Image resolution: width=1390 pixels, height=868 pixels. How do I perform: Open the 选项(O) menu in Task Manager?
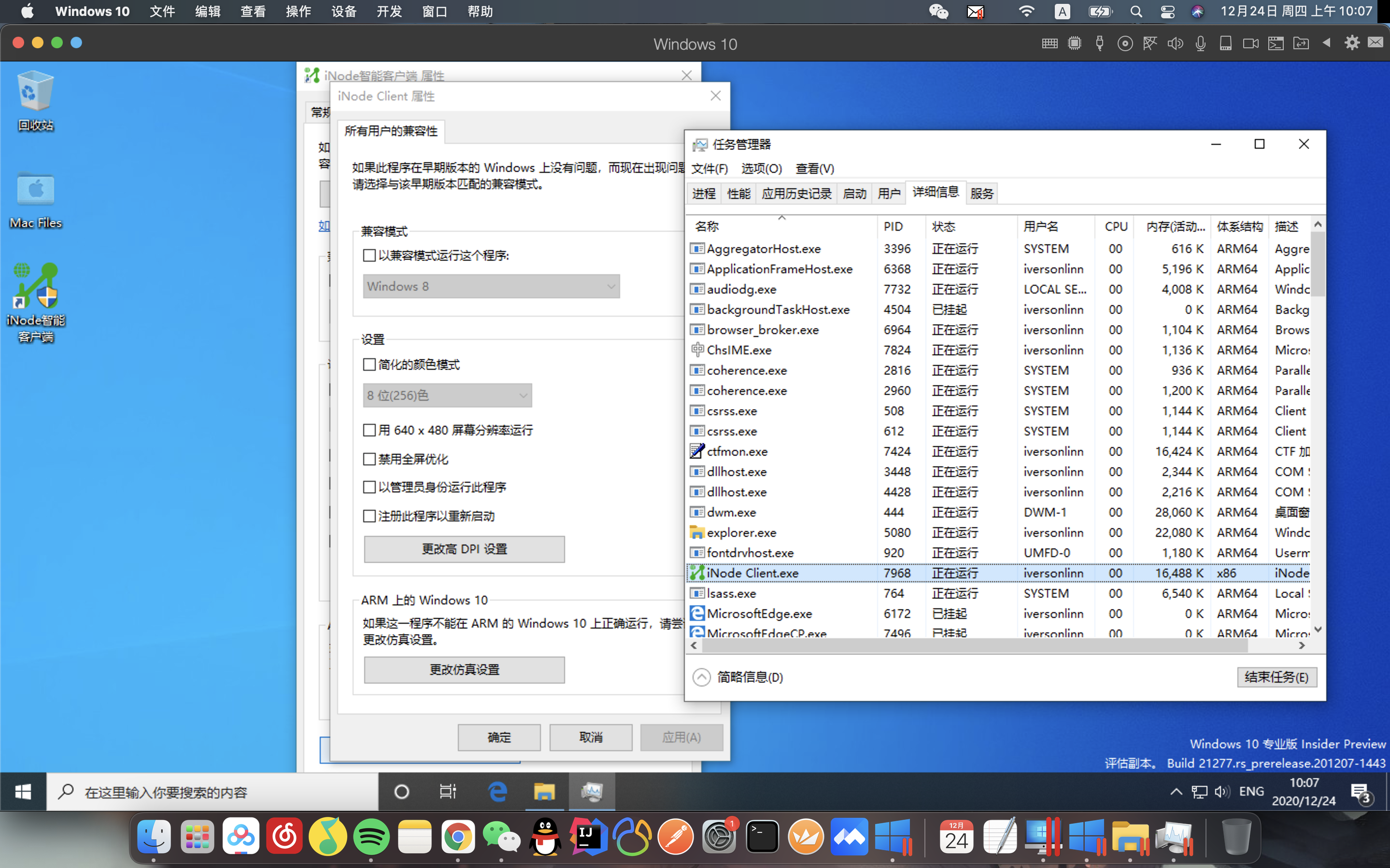coord(761,169)
